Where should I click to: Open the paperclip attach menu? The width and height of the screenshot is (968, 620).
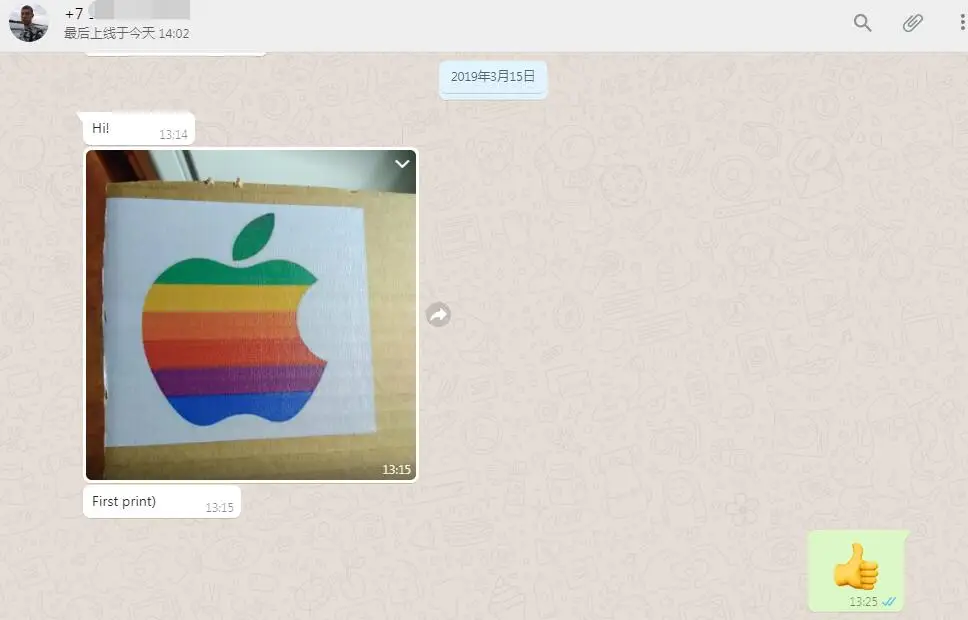click(x=912, y=23)
